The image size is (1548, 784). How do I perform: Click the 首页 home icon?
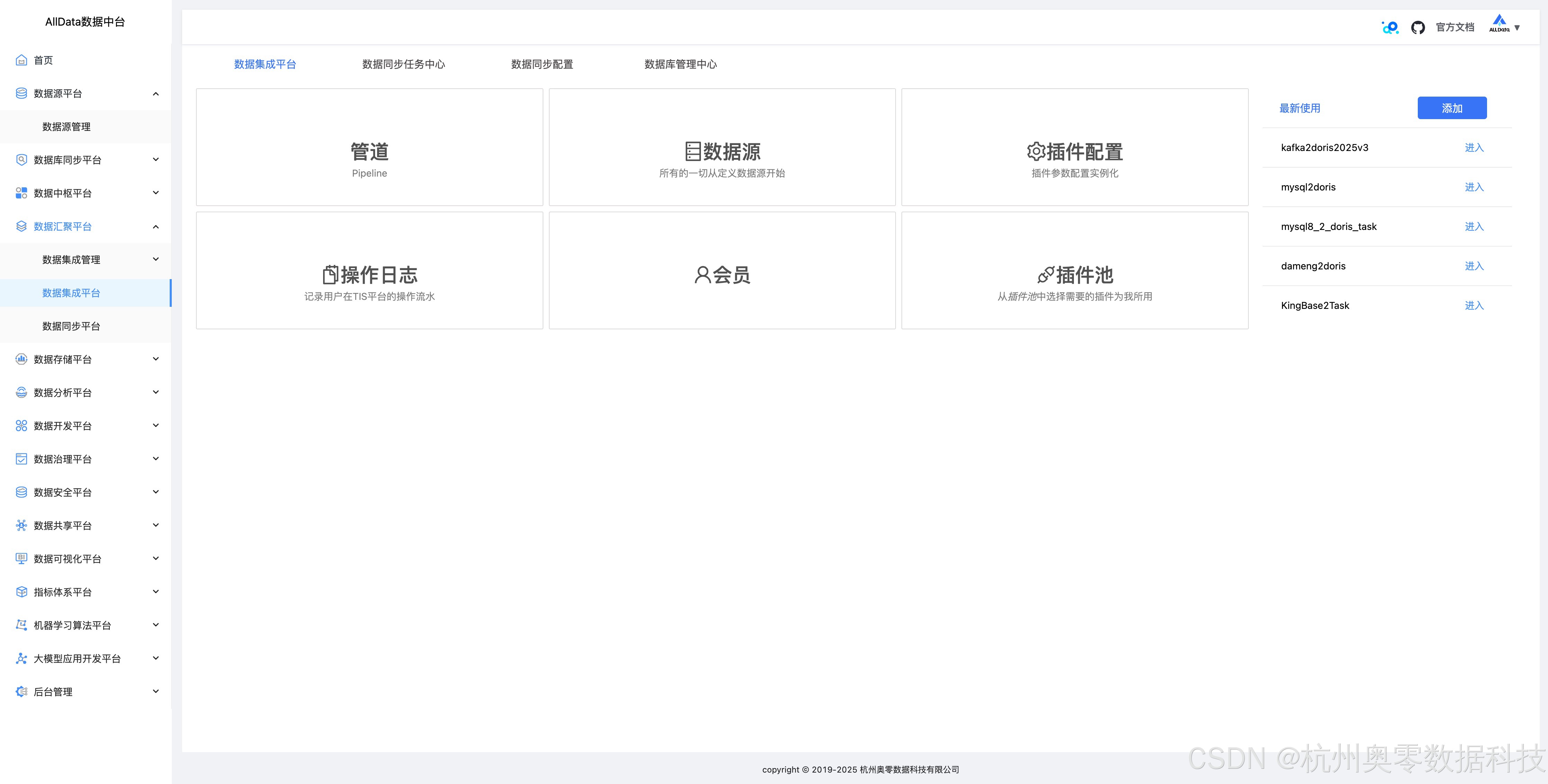(x=21, y=60)
